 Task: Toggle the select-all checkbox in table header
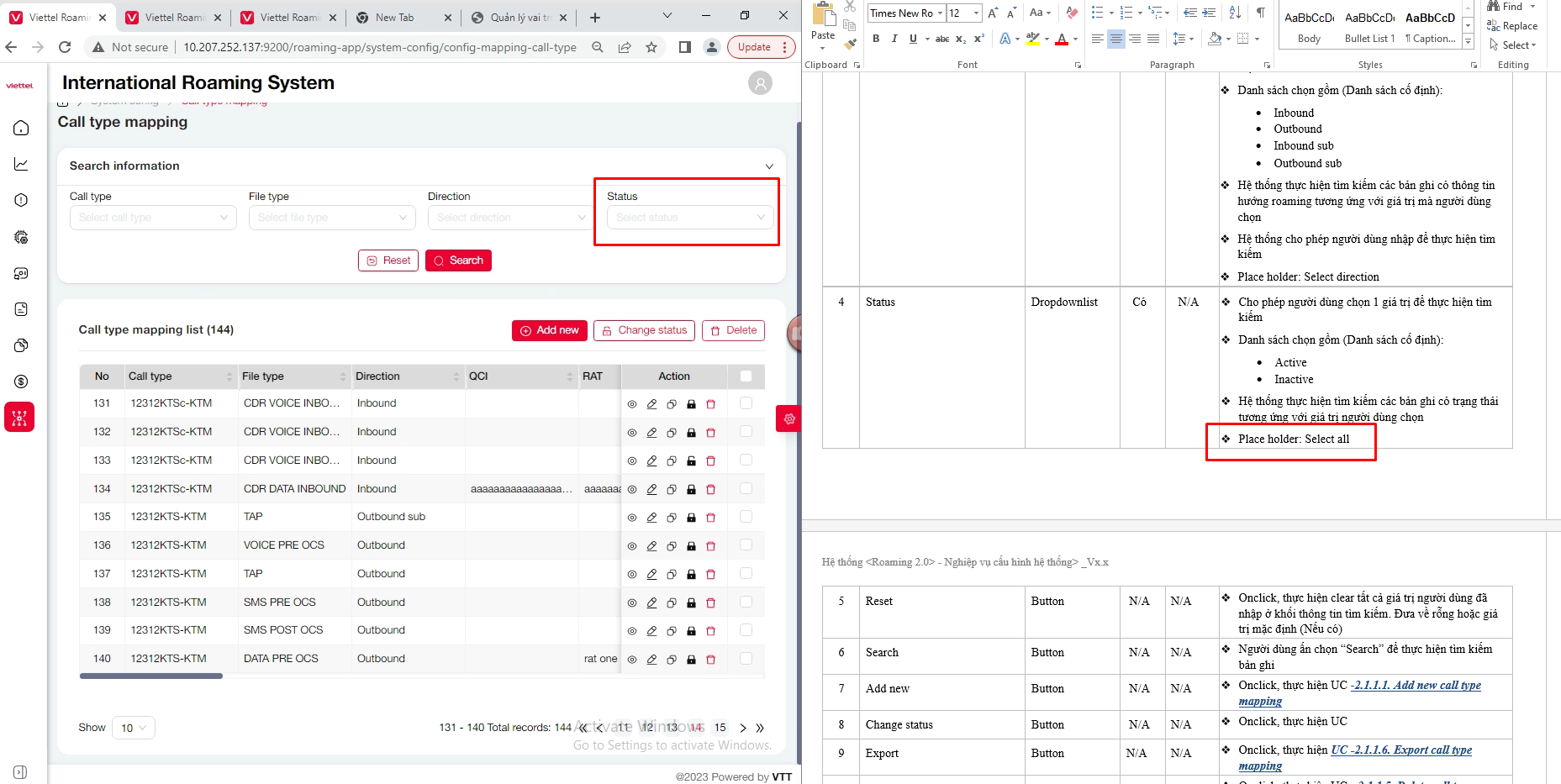click(x=746, y=376)
